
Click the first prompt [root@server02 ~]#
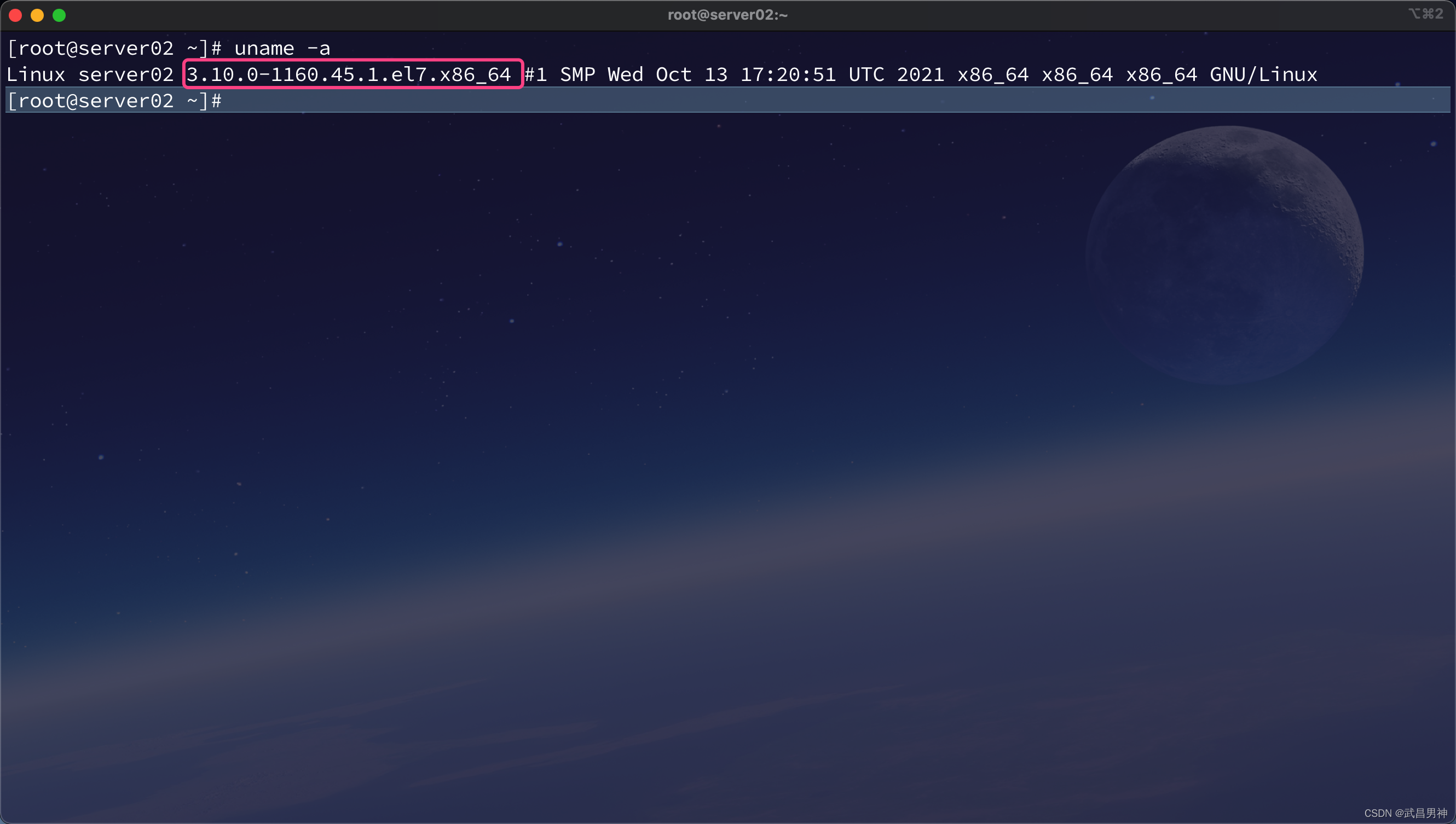click(x=114, y=49)
